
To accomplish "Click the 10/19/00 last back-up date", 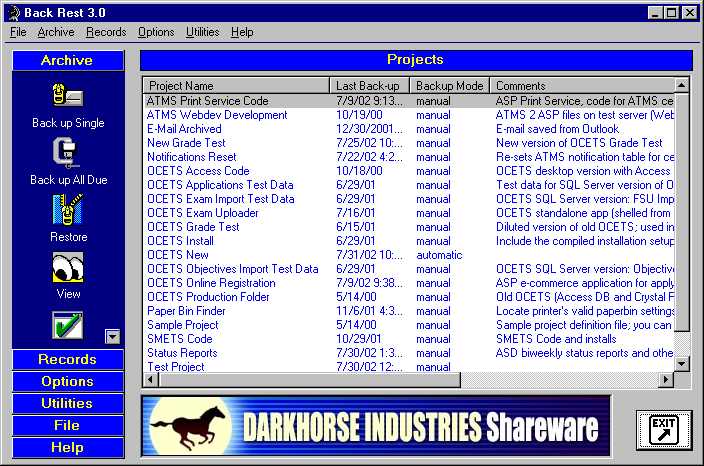I will [359, 115].
